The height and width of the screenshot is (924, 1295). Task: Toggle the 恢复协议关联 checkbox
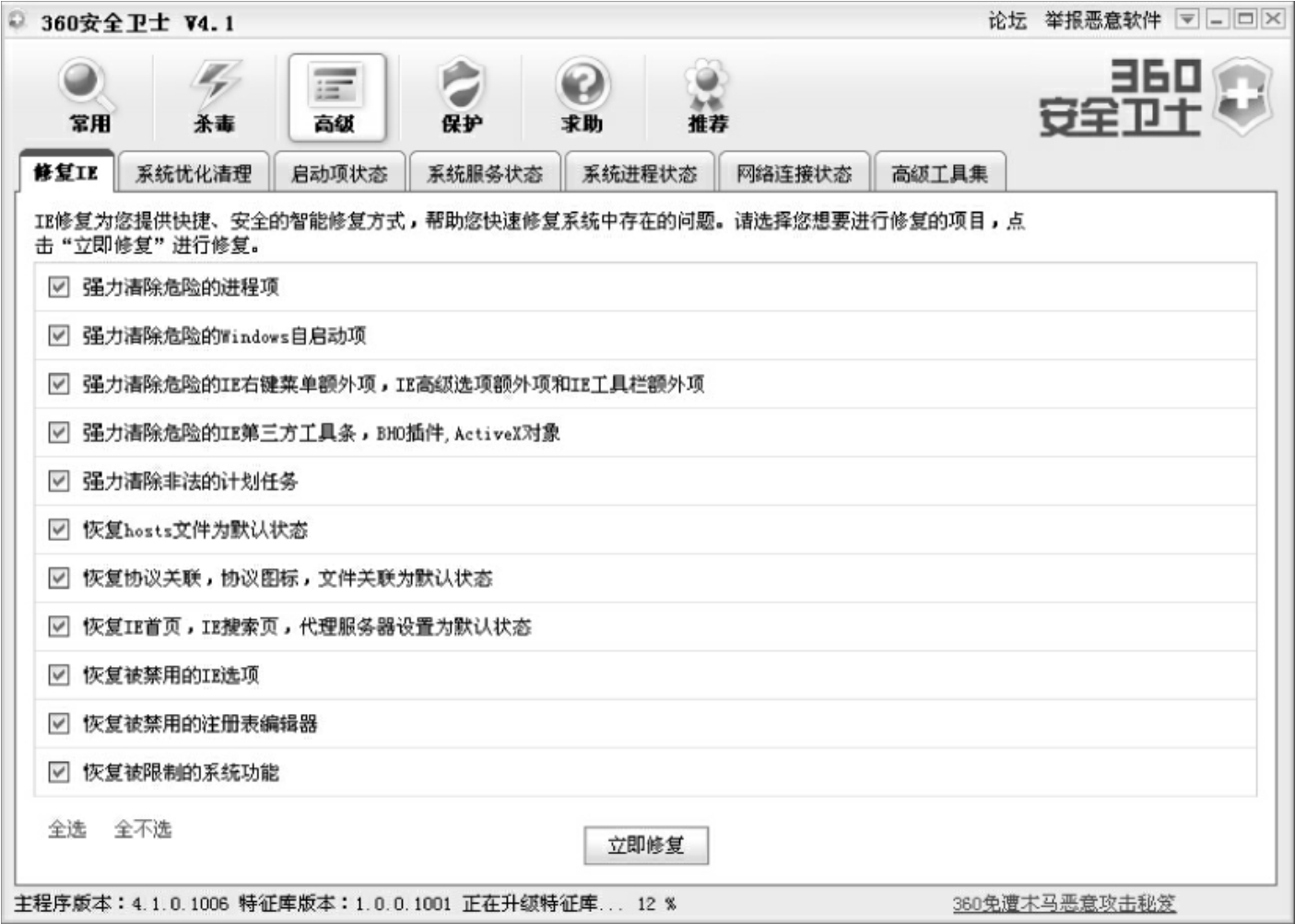[59, 578]
